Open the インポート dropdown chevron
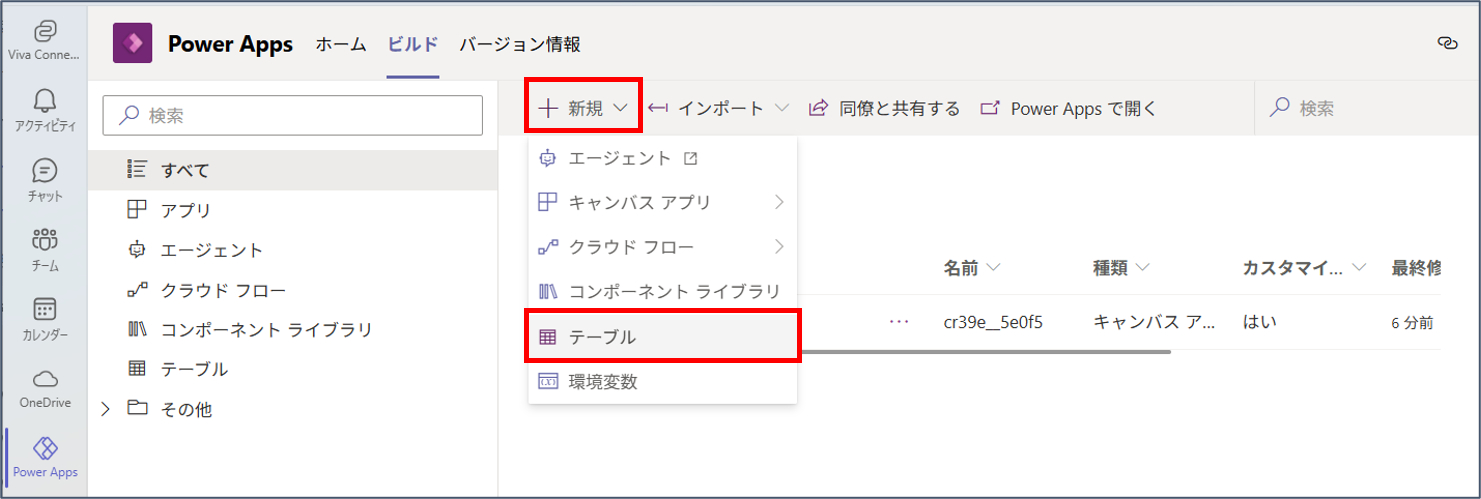This screenshot has width=1481, height=499. (781, 109)
